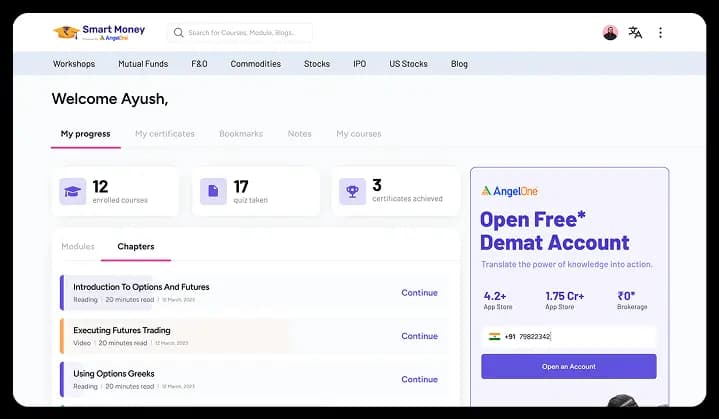Continue Using Options Greeks chapter
Viewport: 719px width, 419px height.
[x=420, y=379]
